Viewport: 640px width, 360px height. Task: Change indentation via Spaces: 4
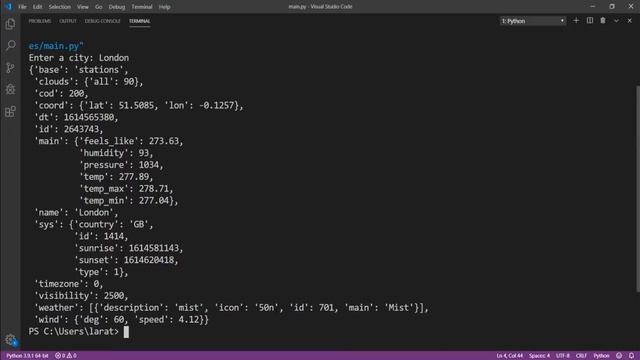tap(539, 356)
